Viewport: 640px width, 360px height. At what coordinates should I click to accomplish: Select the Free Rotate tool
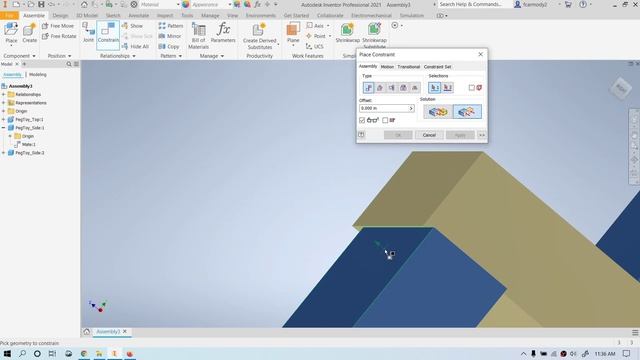[59, 36]
